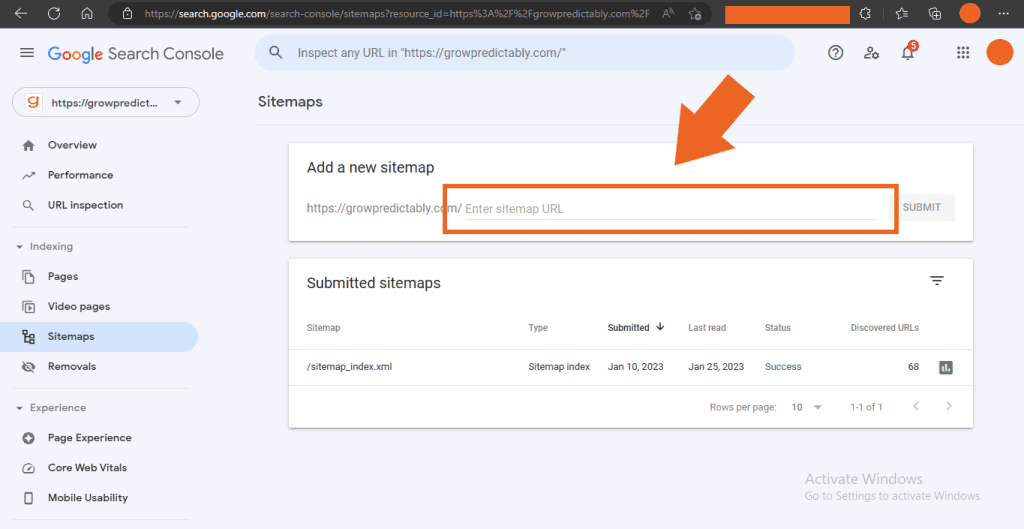
Task: Click the Enter sitemap URL field
Action: pos(671,209)
